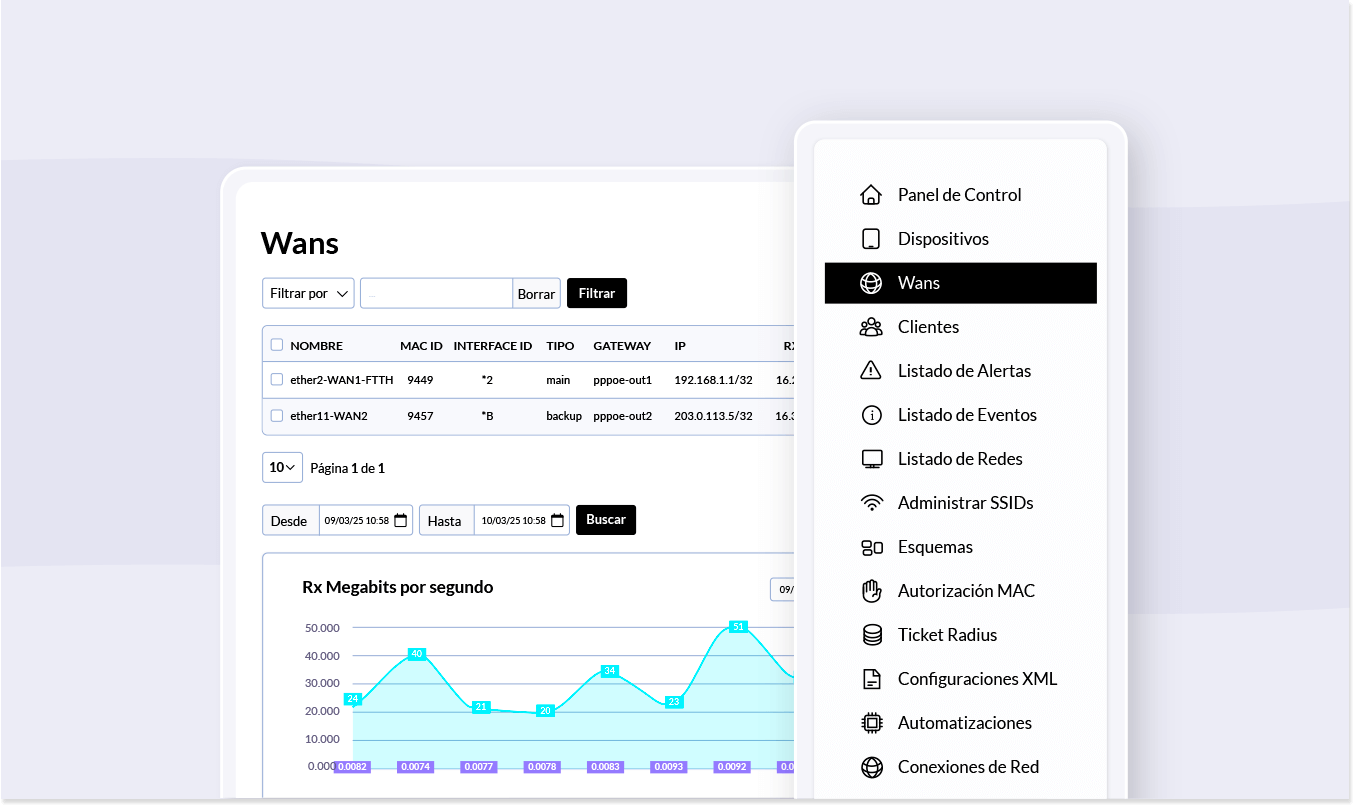Click the info circle icon for Listado de Eventos

[x=871, y=415]
